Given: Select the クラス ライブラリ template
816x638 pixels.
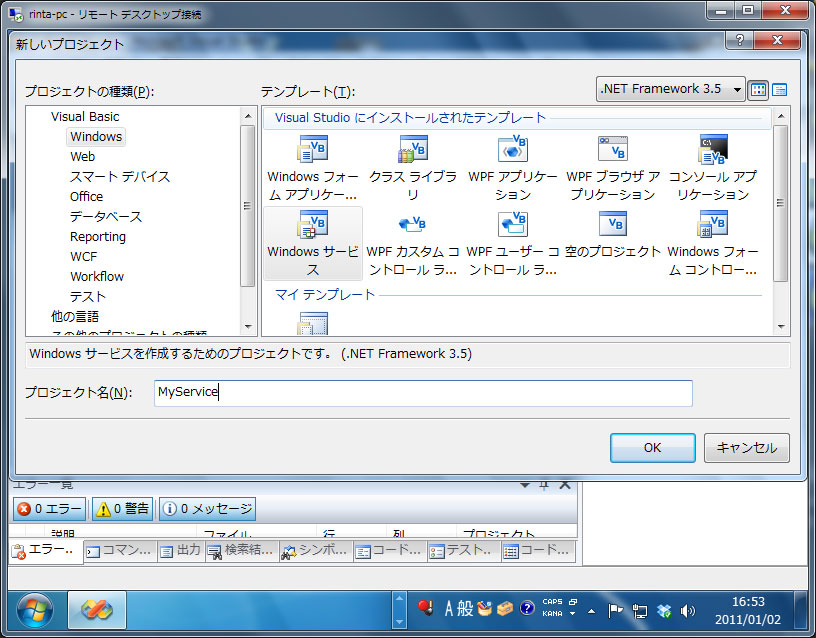Looking at the screenshot, I should 413,168.
